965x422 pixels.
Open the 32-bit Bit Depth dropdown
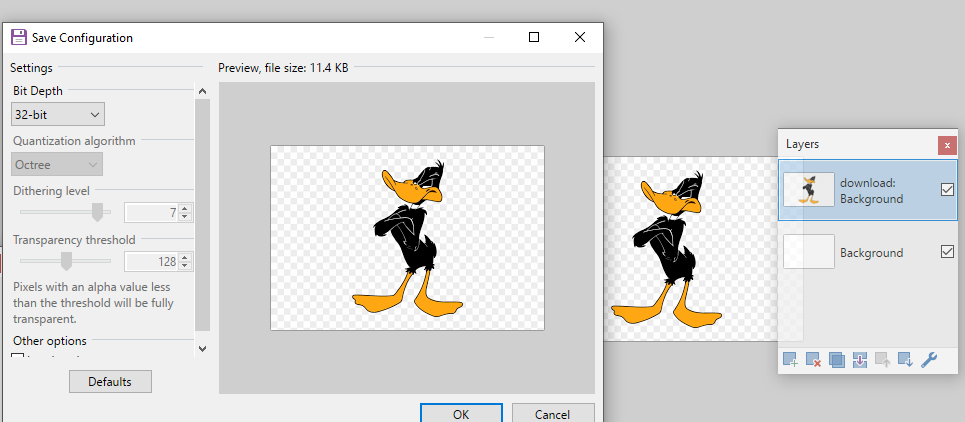click(x=58, y=114)
